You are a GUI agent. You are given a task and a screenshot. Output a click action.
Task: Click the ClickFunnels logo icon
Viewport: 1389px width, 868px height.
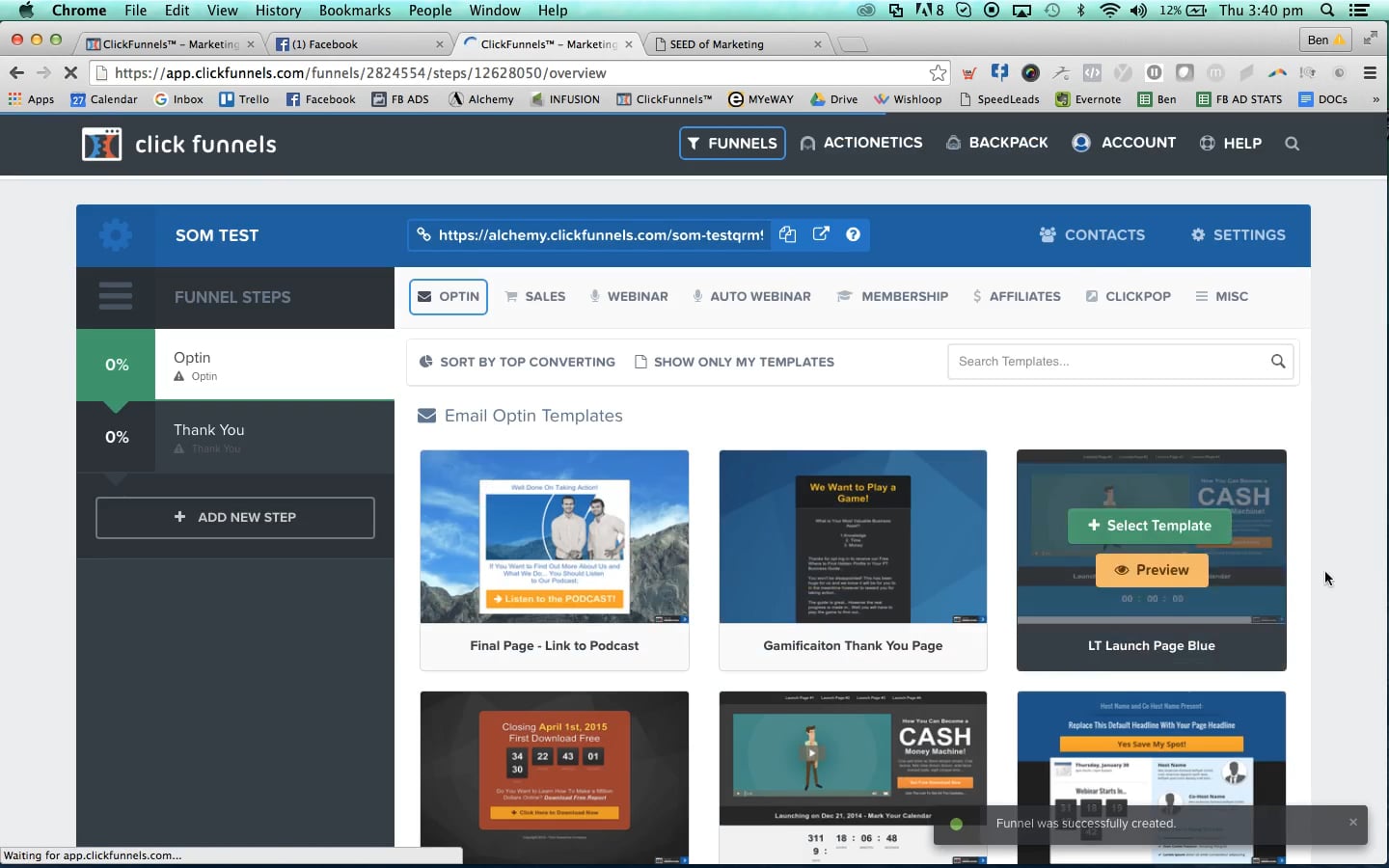(101, 145)
